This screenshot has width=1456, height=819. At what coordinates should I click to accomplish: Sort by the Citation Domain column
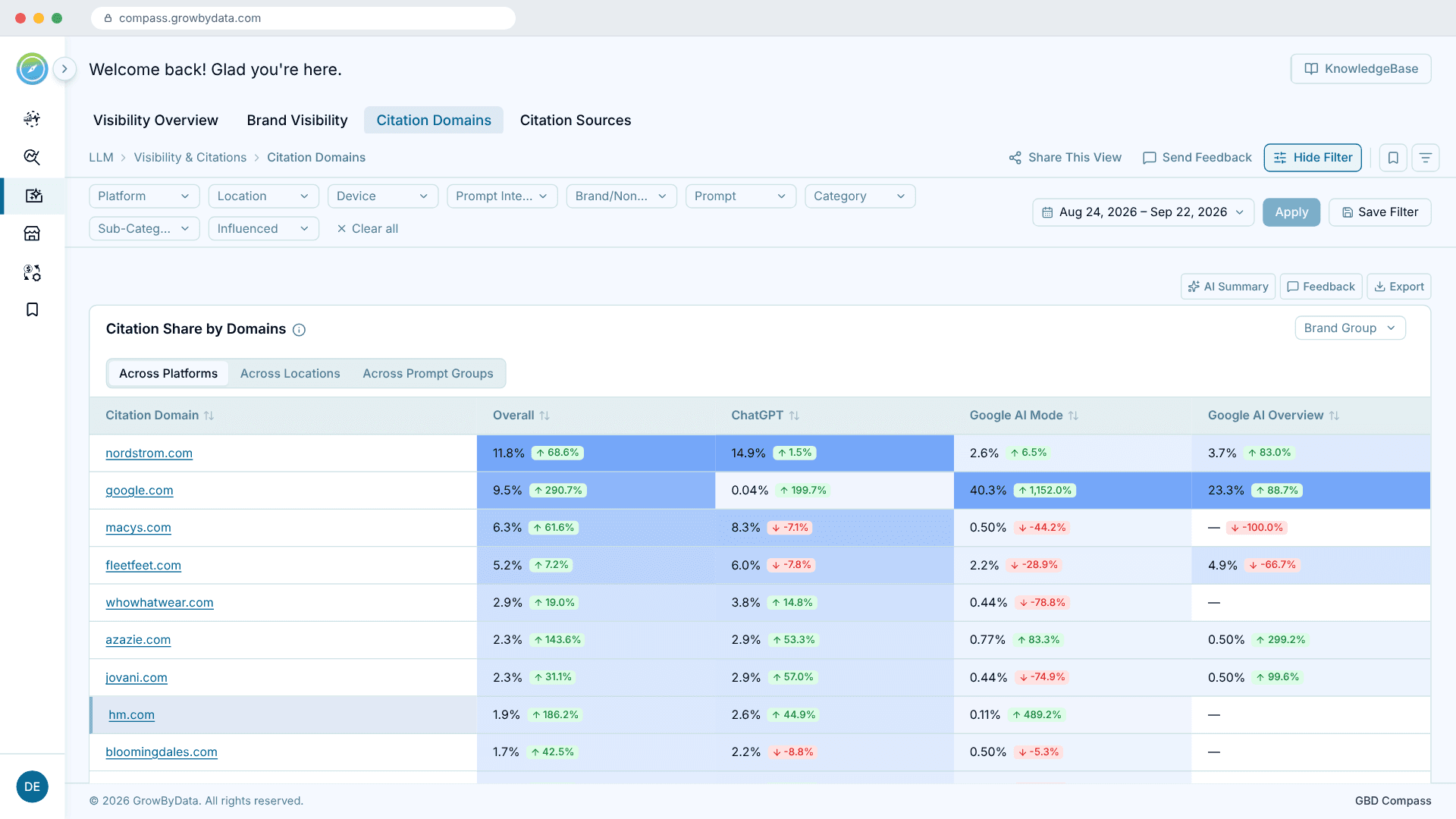209,416
